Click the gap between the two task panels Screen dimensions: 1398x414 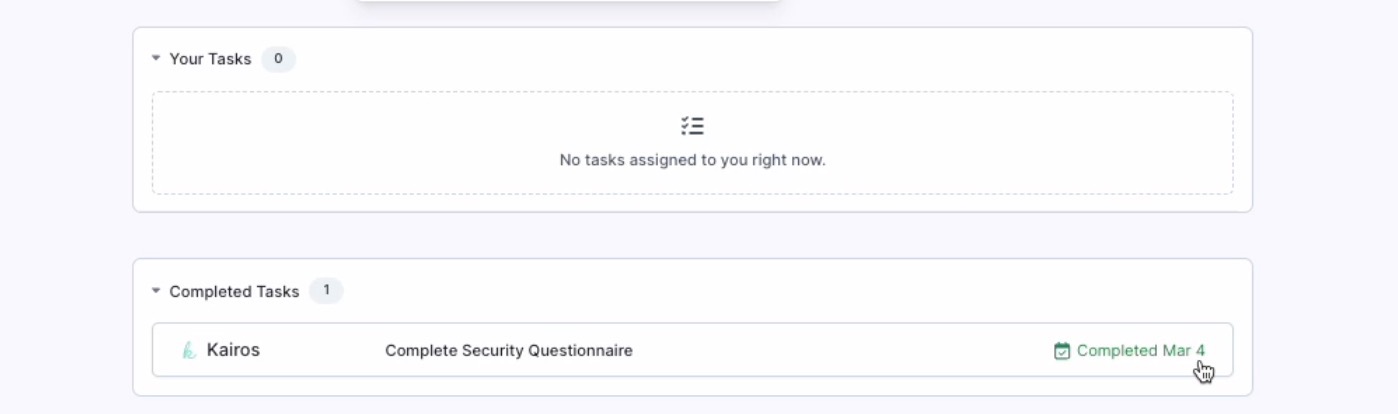692,235
